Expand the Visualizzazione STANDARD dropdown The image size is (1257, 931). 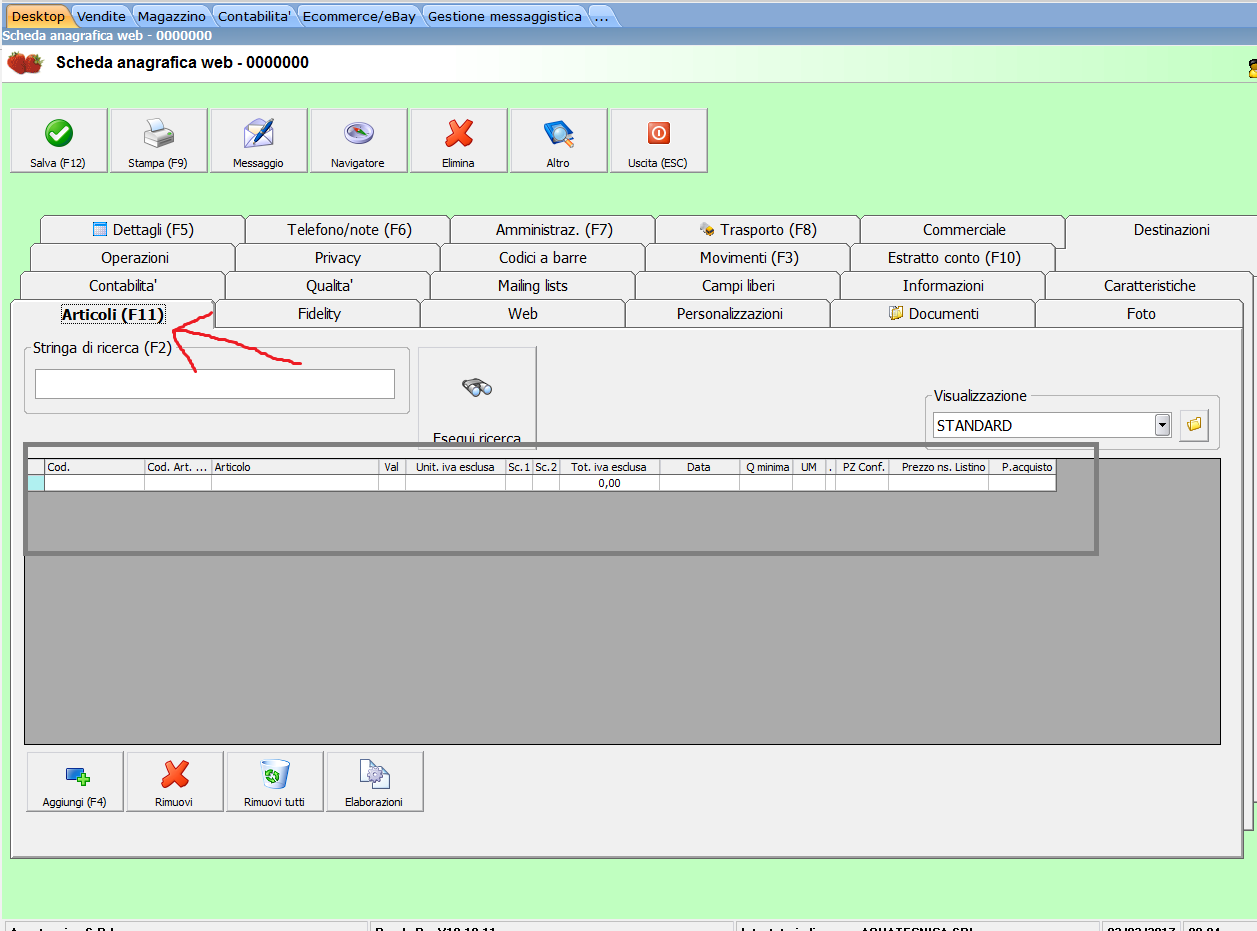coord(1162,425)
